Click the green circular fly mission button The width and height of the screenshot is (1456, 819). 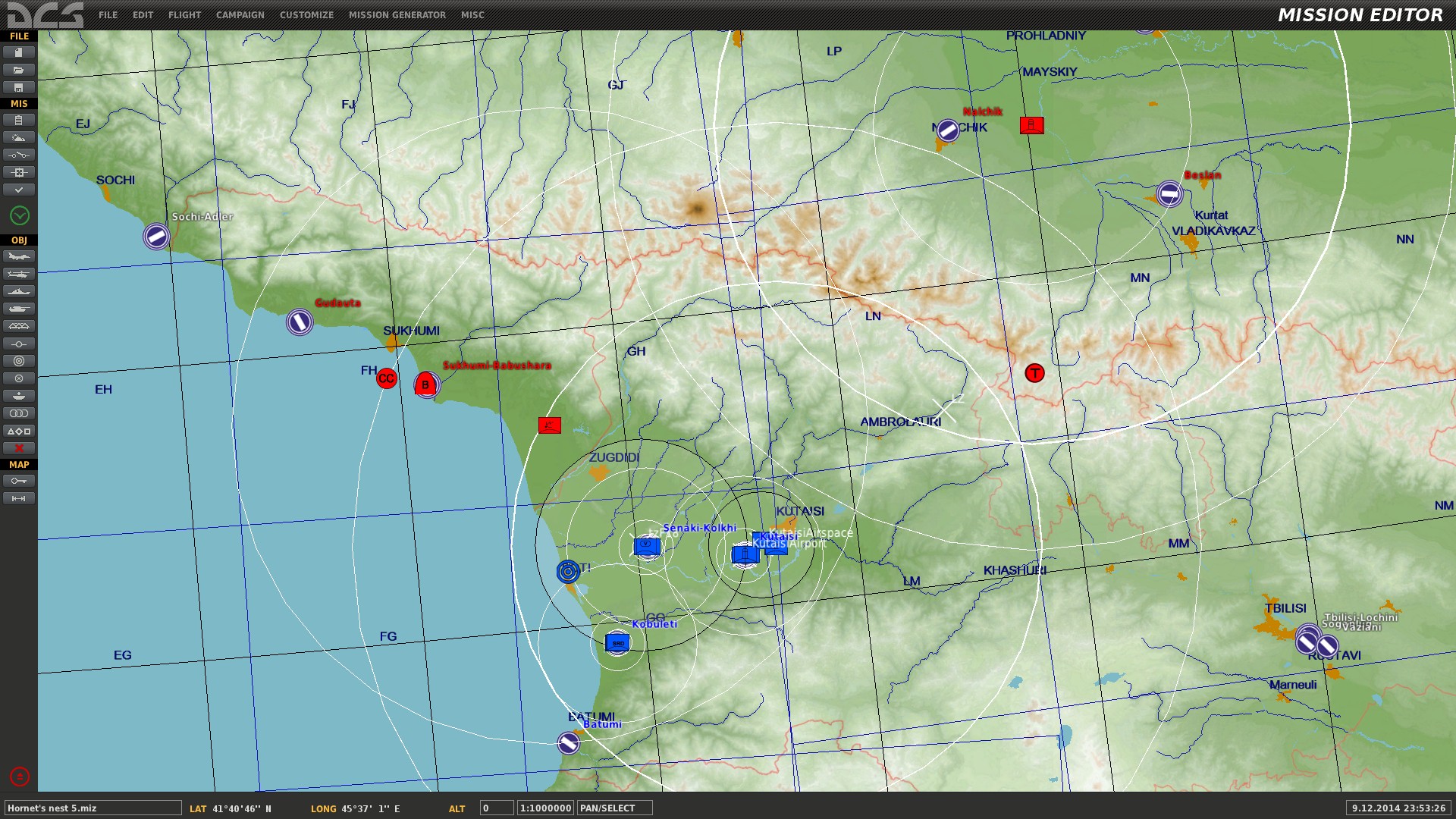point(20,215)
